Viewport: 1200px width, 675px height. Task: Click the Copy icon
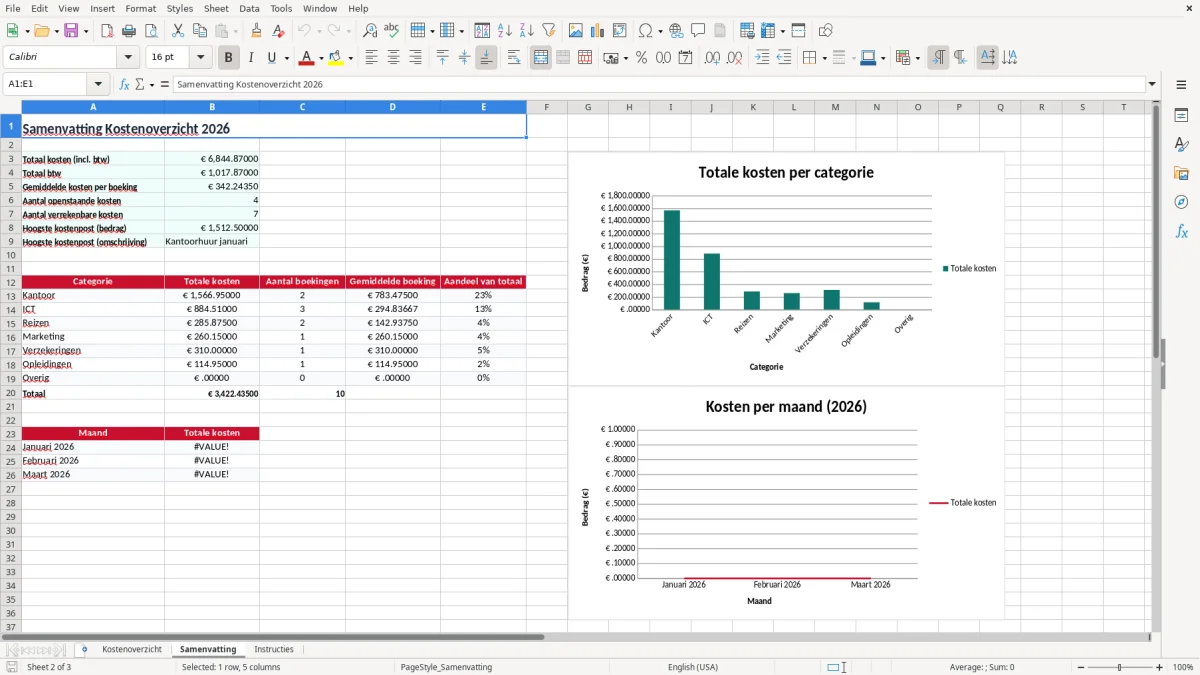point(200,31)
